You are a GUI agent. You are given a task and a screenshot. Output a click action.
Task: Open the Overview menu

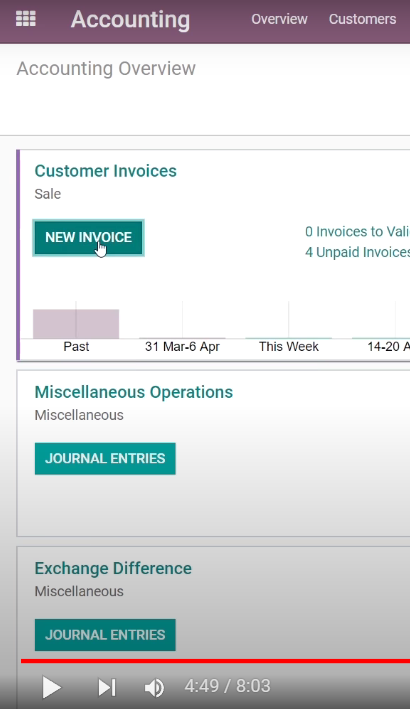pyautogui.click(x=279, y=19)
